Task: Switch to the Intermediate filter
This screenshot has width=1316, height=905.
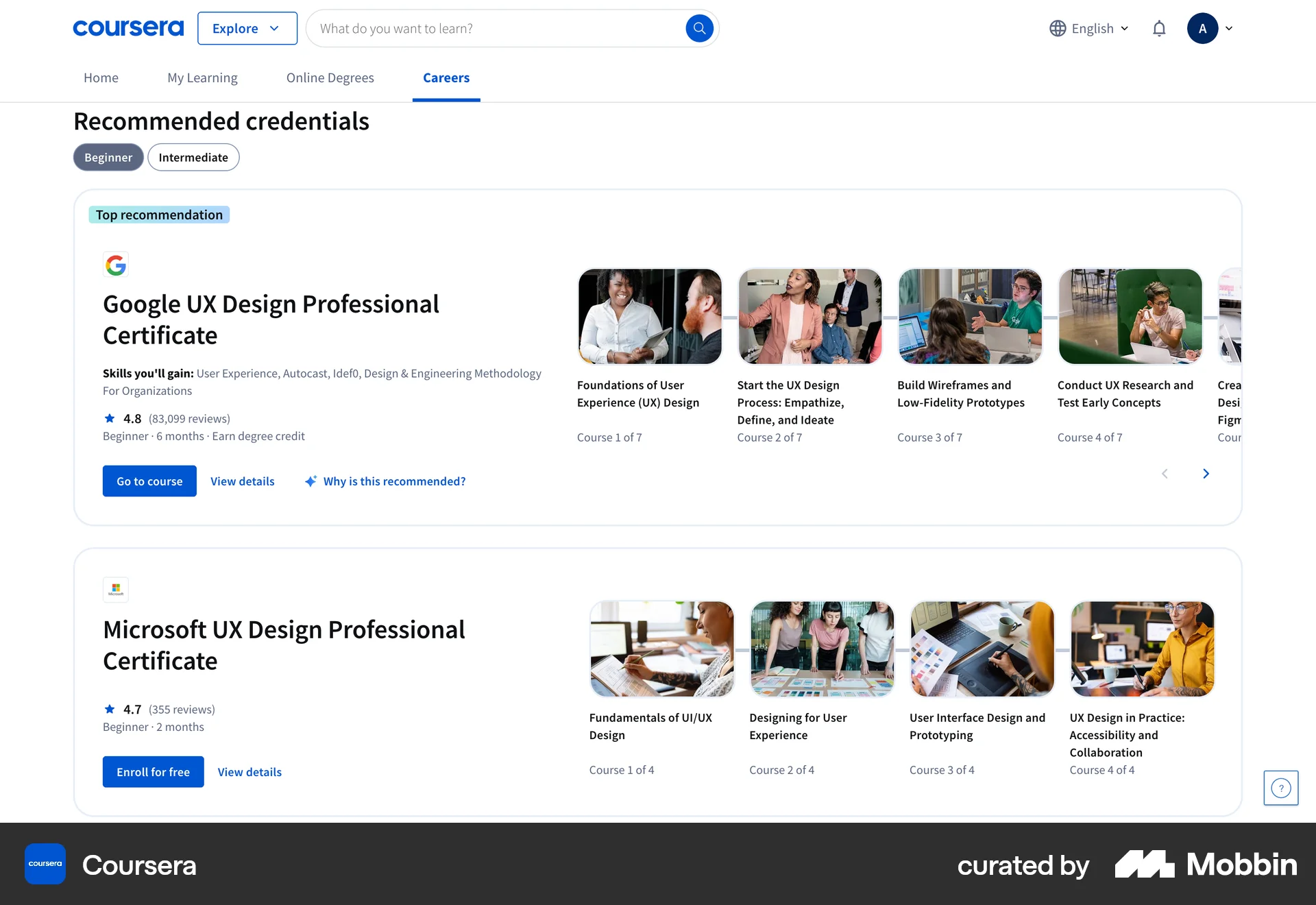Action: tap(193, 157)
